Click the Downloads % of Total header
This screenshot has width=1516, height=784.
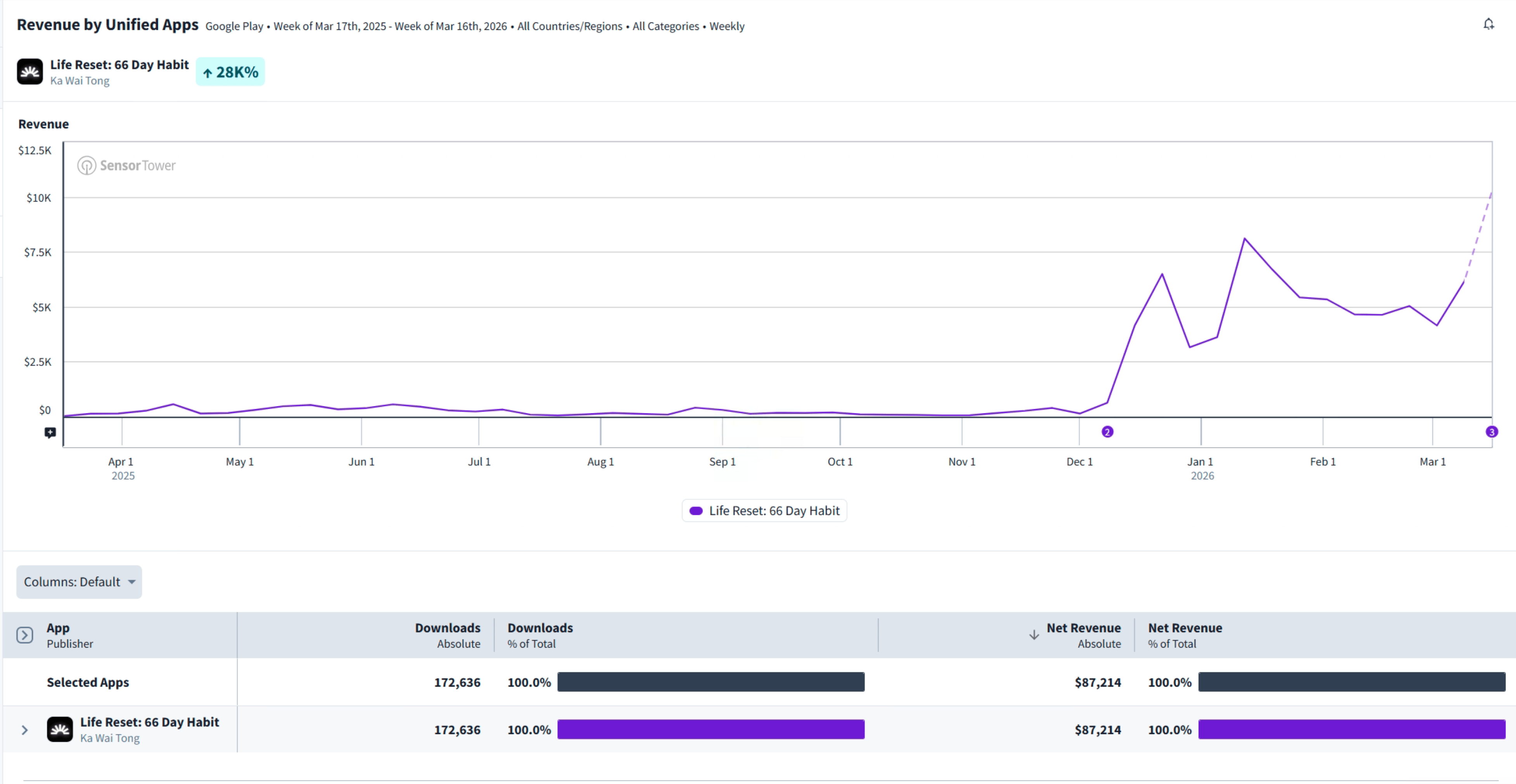(x=540, y=635)
